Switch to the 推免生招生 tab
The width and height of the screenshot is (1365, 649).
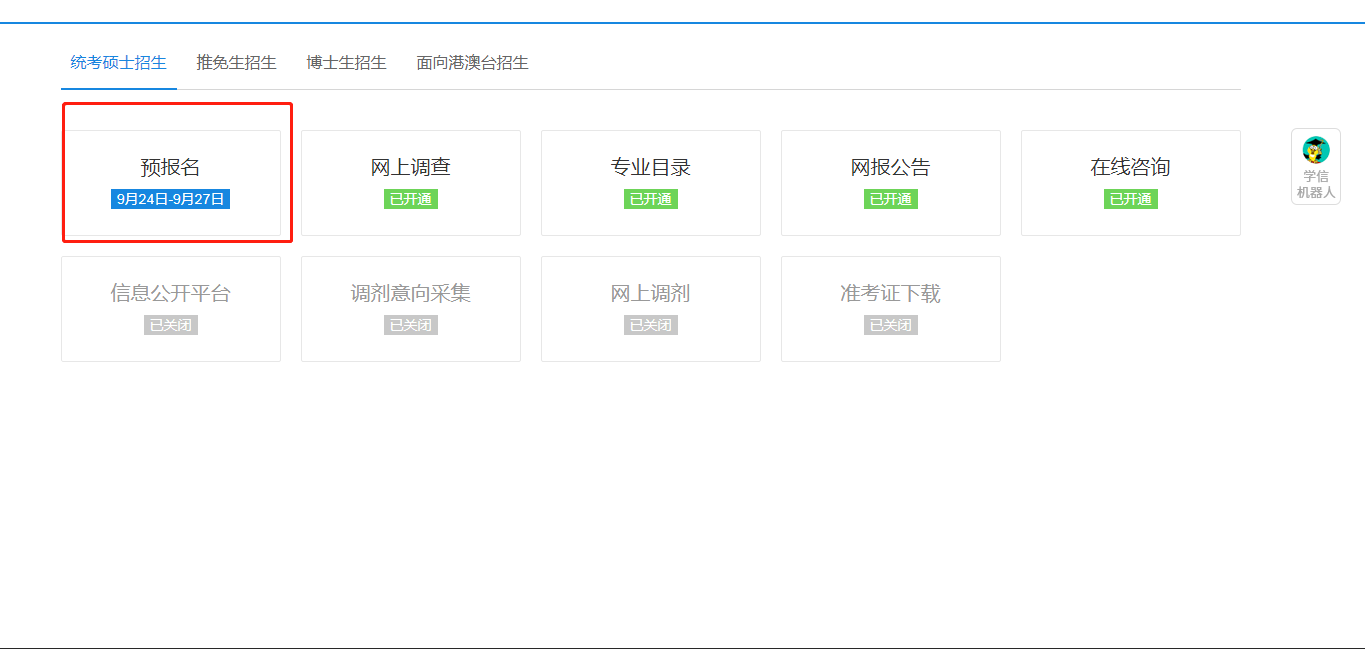pyautogui.click(x=236, y=61)
